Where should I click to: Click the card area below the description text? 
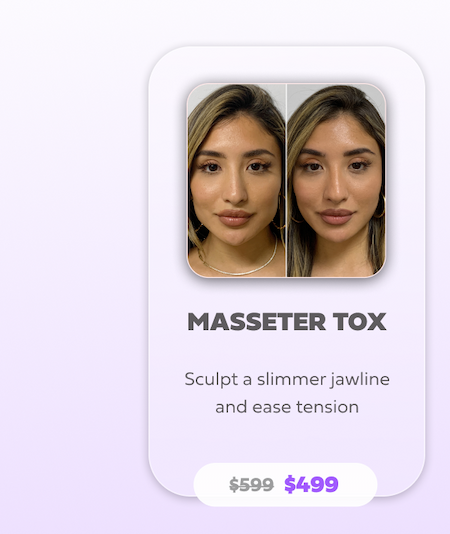(287, 439)
